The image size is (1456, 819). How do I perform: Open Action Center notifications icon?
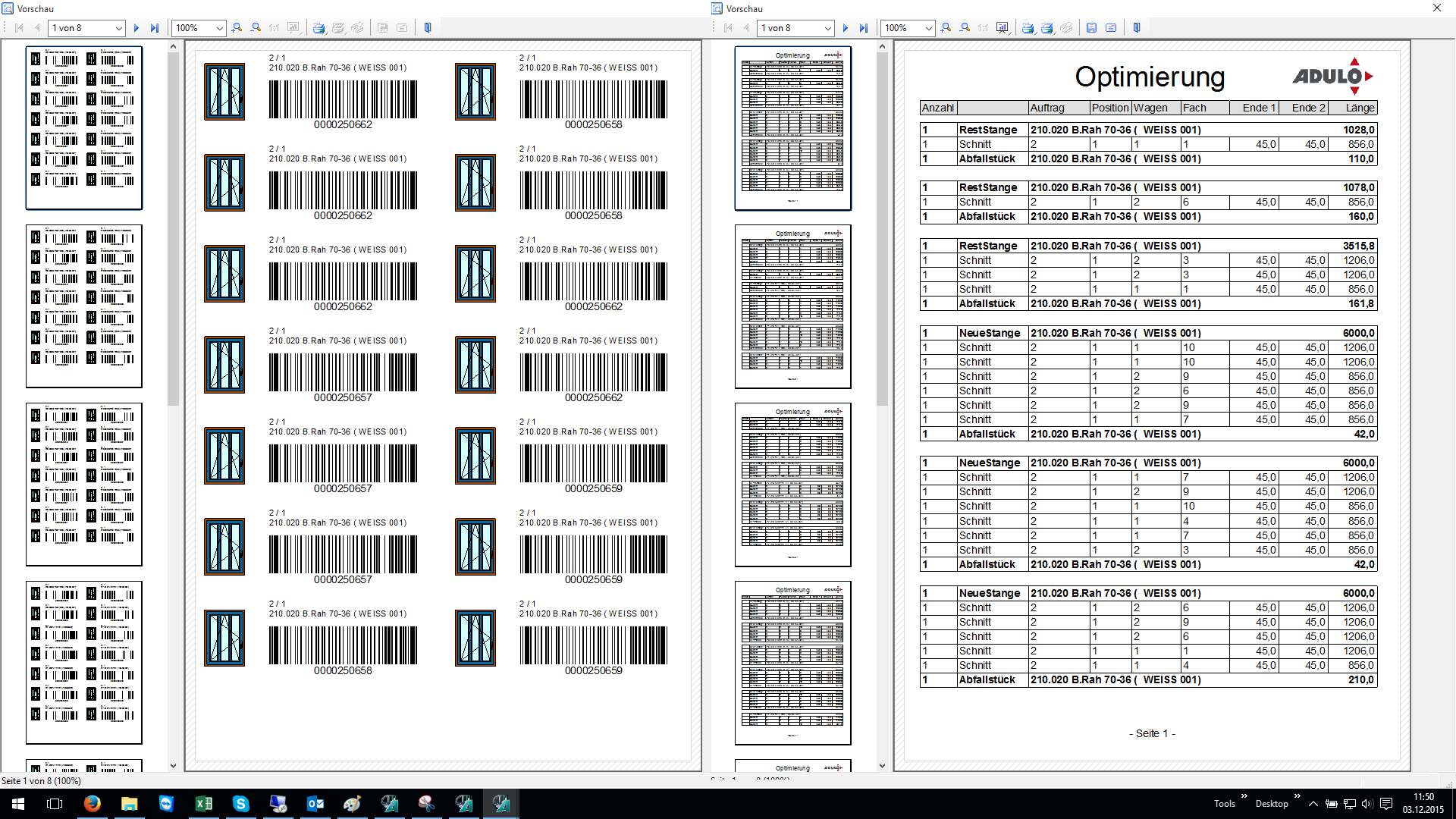click(x=1386, y=804)
